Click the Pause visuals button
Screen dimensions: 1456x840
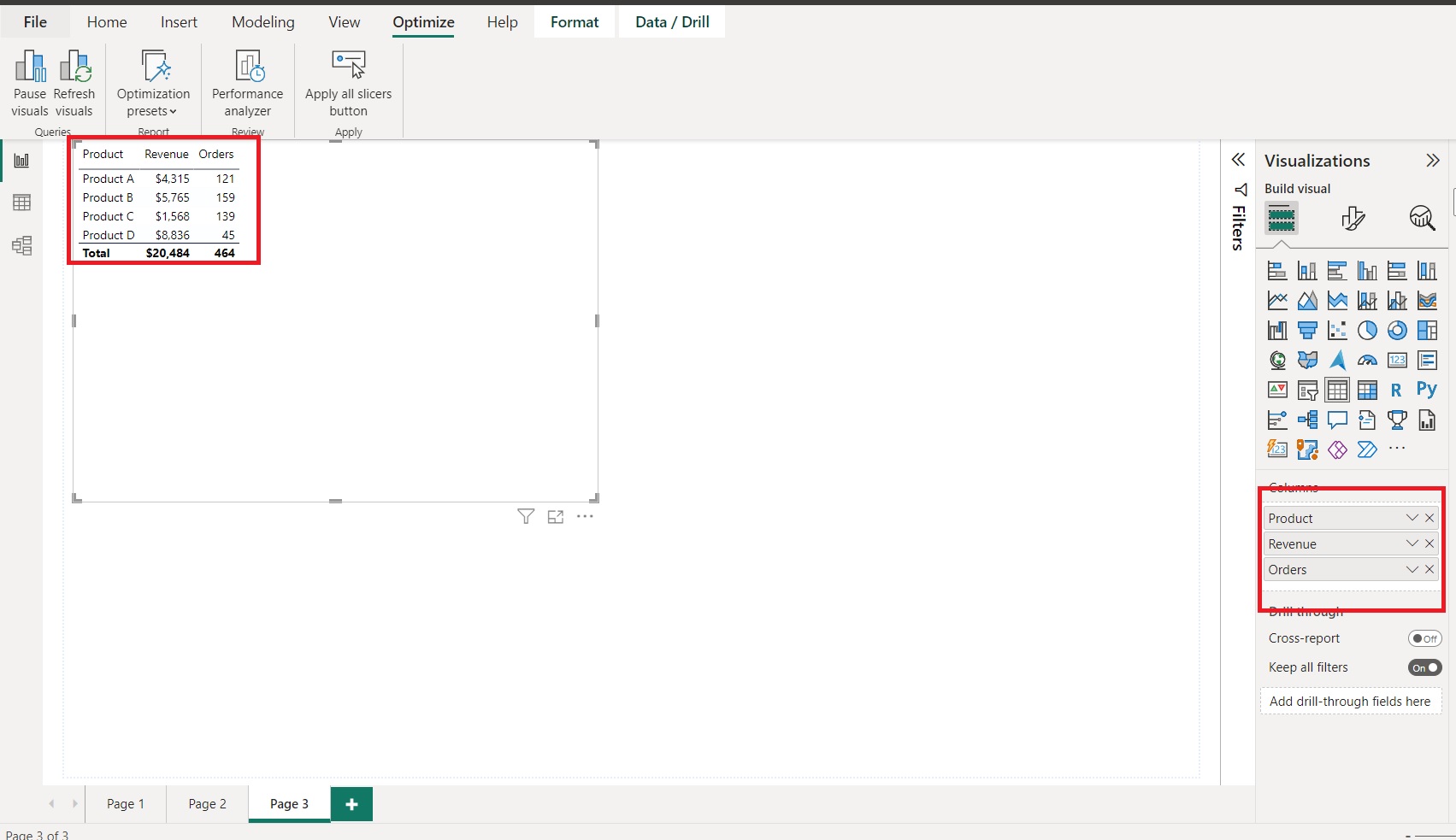pyautogui.click(x=30, y=83)
